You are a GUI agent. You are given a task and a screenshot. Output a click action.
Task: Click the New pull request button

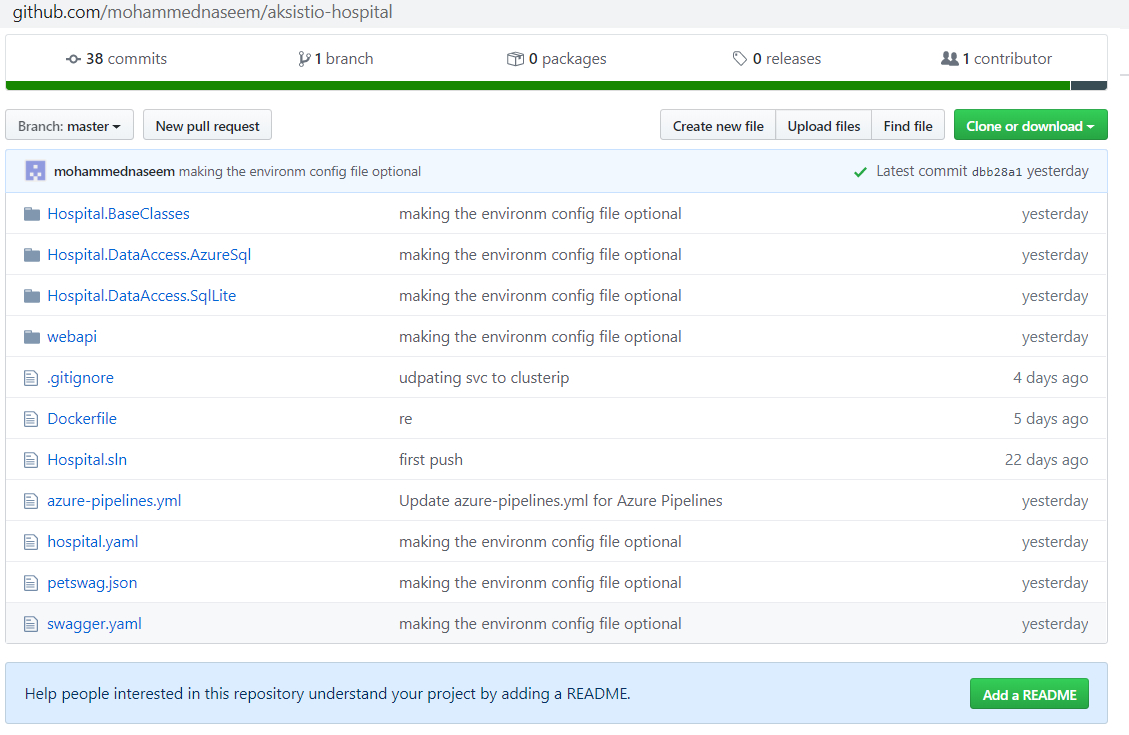[207, 125]
